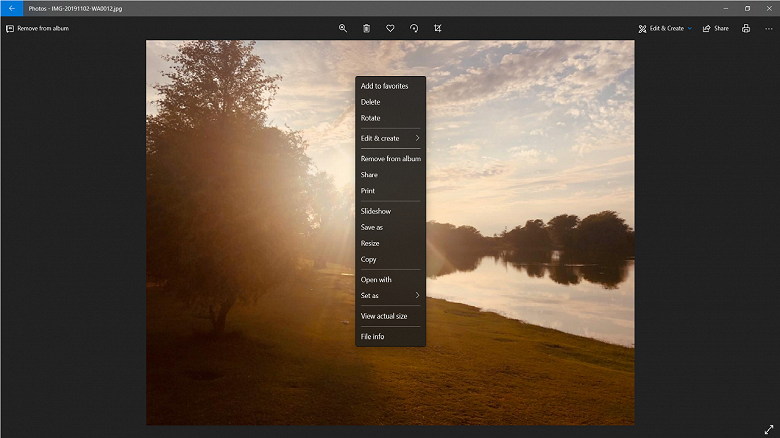The height and width of the screenshot is (438, 780).
Task: Click the rotate icon in top toolbar
Action: pyautogui.click(x=414, y=28)
